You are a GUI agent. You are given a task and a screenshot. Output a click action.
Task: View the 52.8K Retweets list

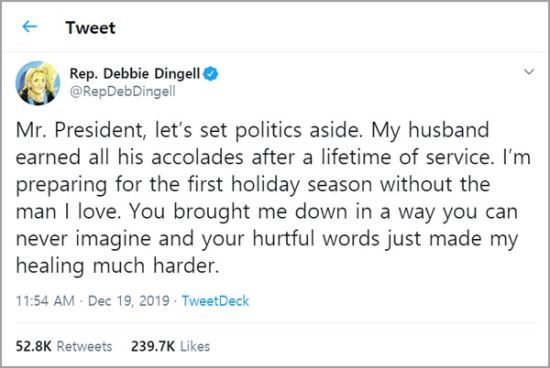coord(64,347)
